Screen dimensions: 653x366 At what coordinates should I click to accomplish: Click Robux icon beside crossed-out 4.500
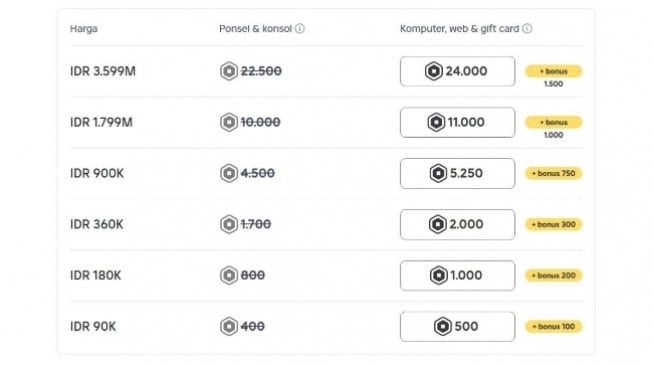[x=229, y=173]
